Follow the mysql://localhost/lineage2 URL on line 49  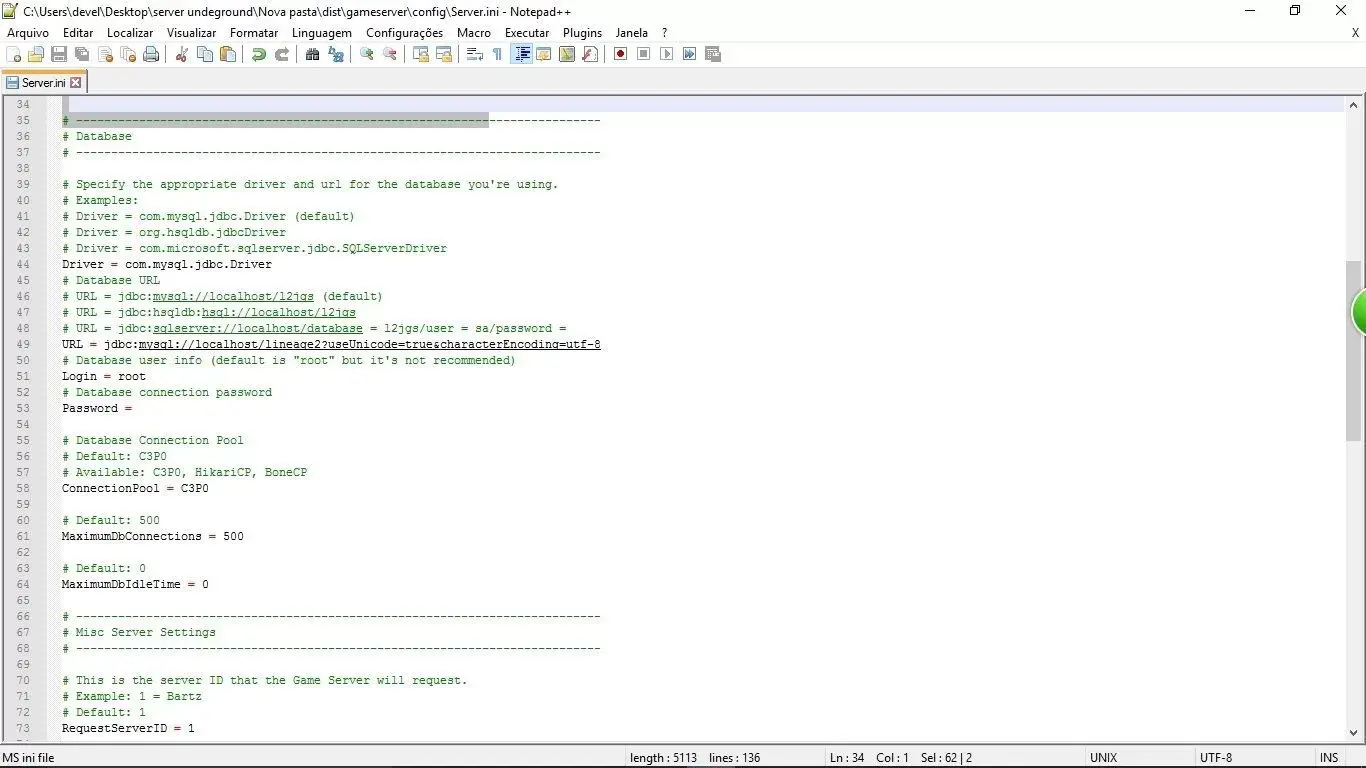point(370,344)
